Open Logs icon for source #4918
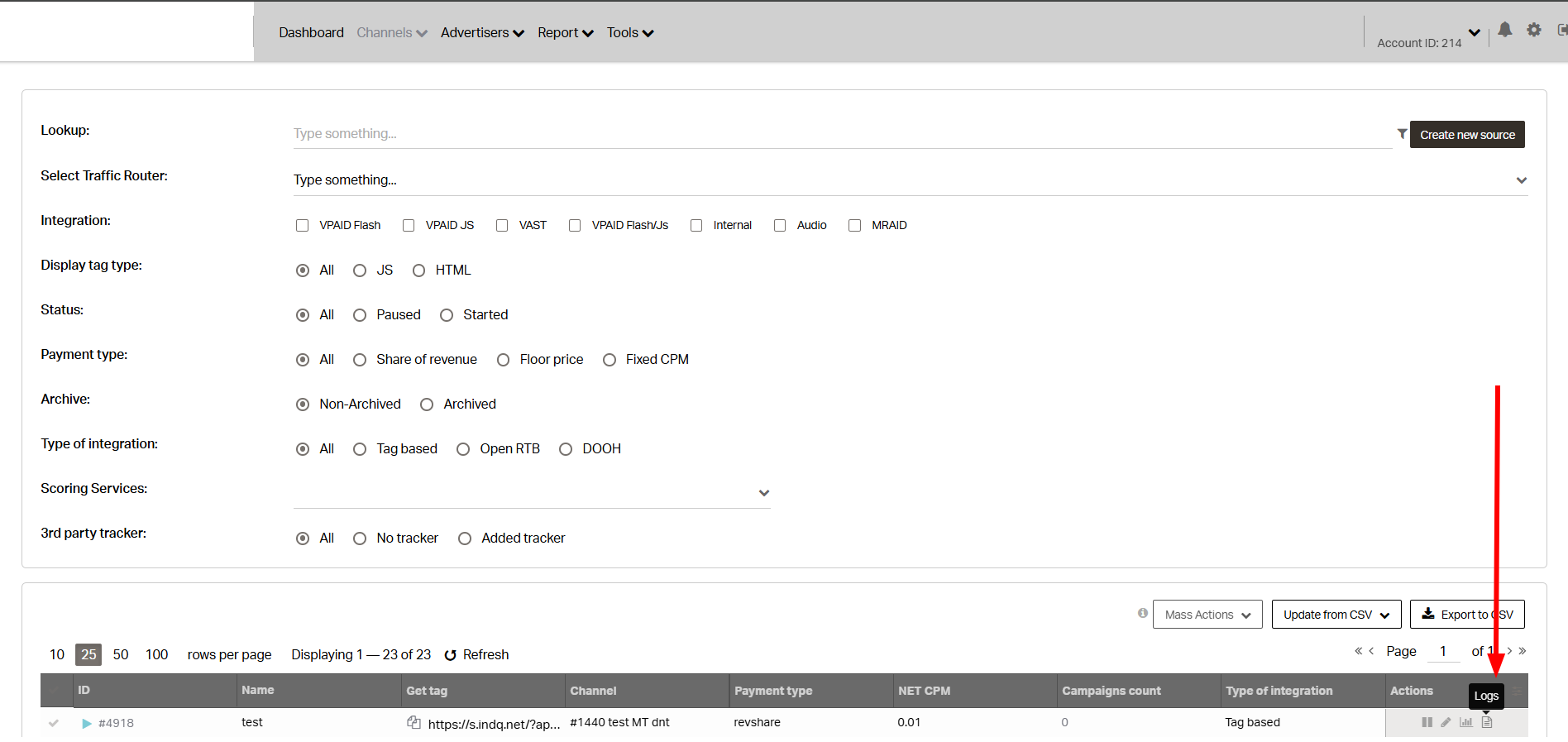Screen dimensions: 1568x742 click(x=1487, y=722)
